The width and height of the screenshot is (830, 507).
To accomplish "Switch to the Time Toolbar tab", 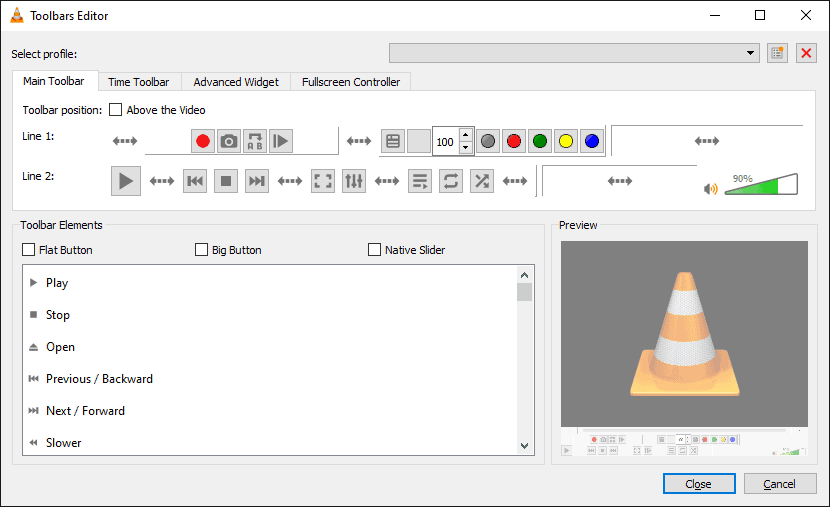I will coord(139,82).
